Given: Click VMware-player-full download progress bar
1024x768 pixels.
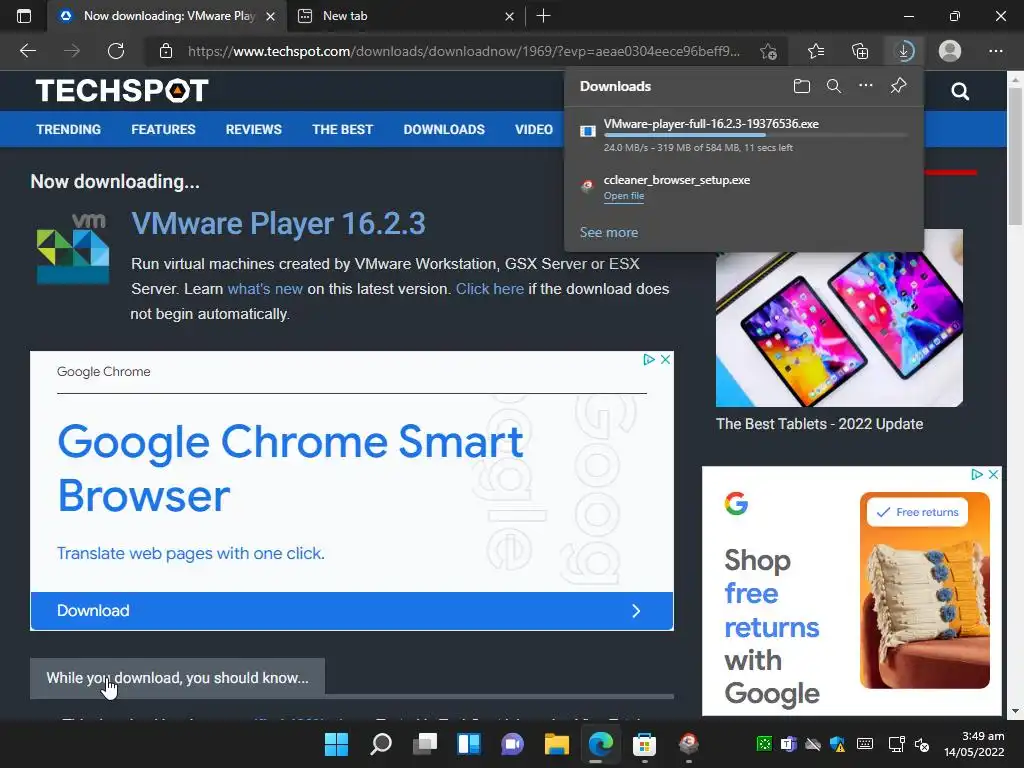Looking at the screenshot, I should coord(755,135).
